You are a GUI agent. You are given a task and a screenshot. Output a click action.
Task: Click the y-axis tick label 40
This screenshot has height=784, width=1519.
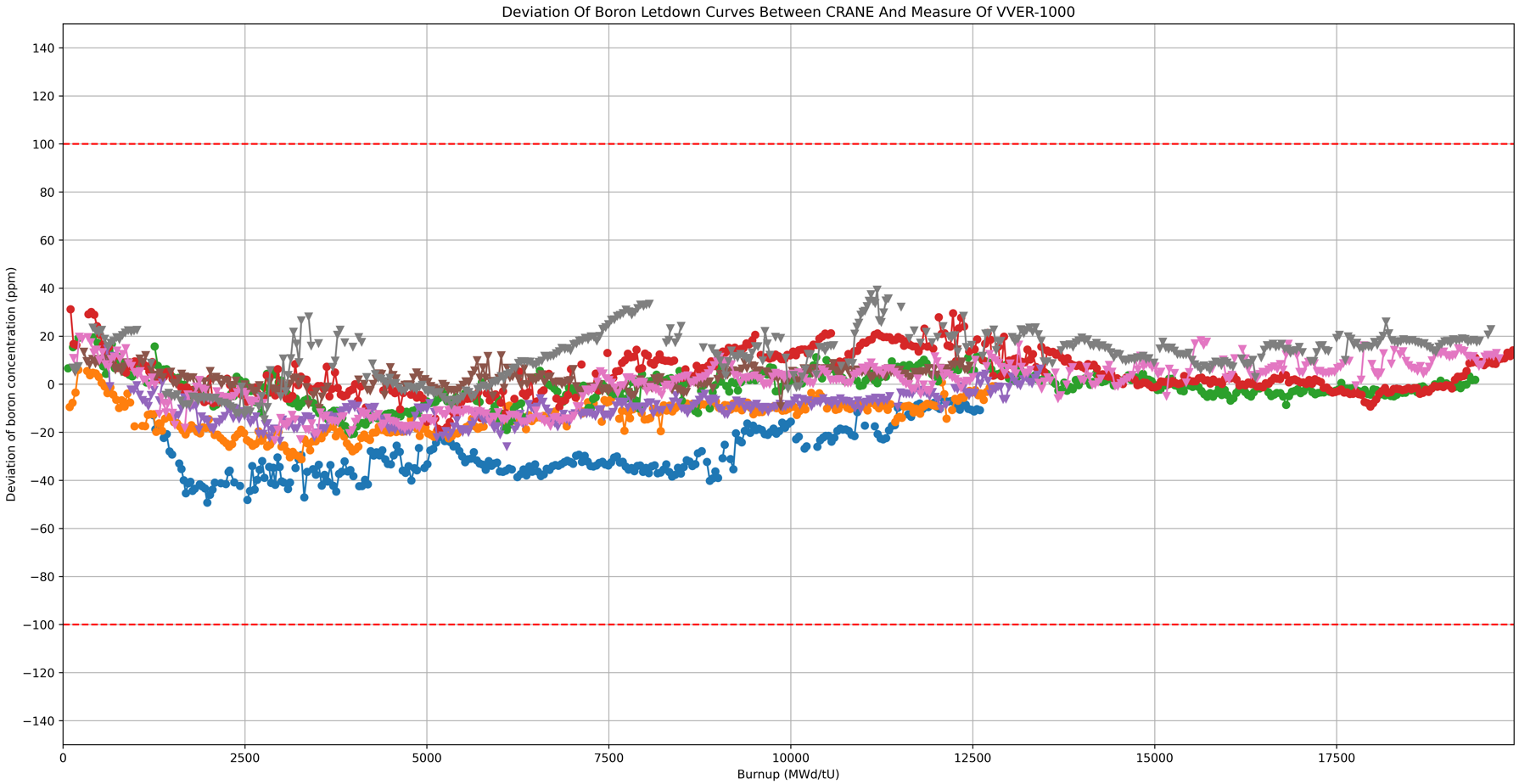48,288
